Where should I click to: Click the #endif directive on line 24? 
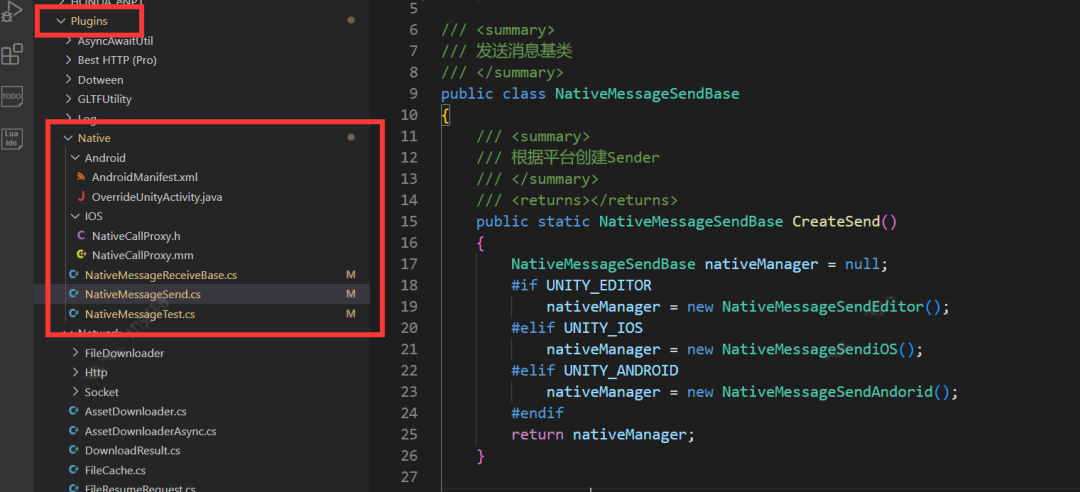[x=537, y=413]
